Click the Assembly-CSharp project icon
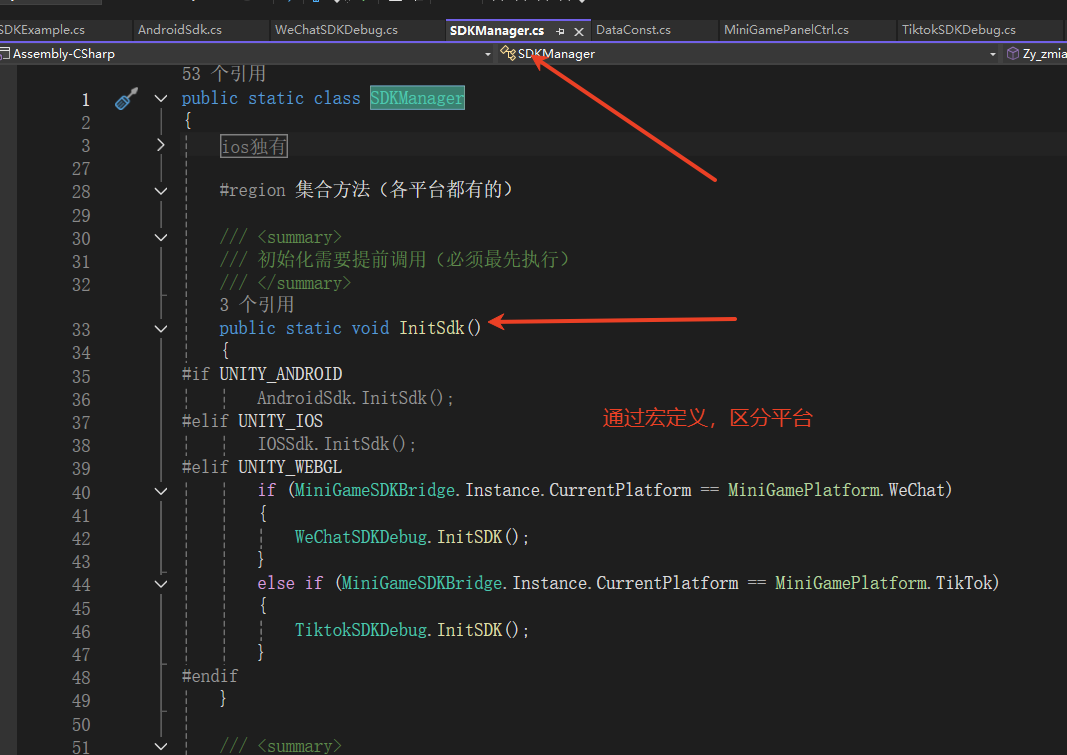The height and width of the screenshot is (755, 1067). [5, 54]
